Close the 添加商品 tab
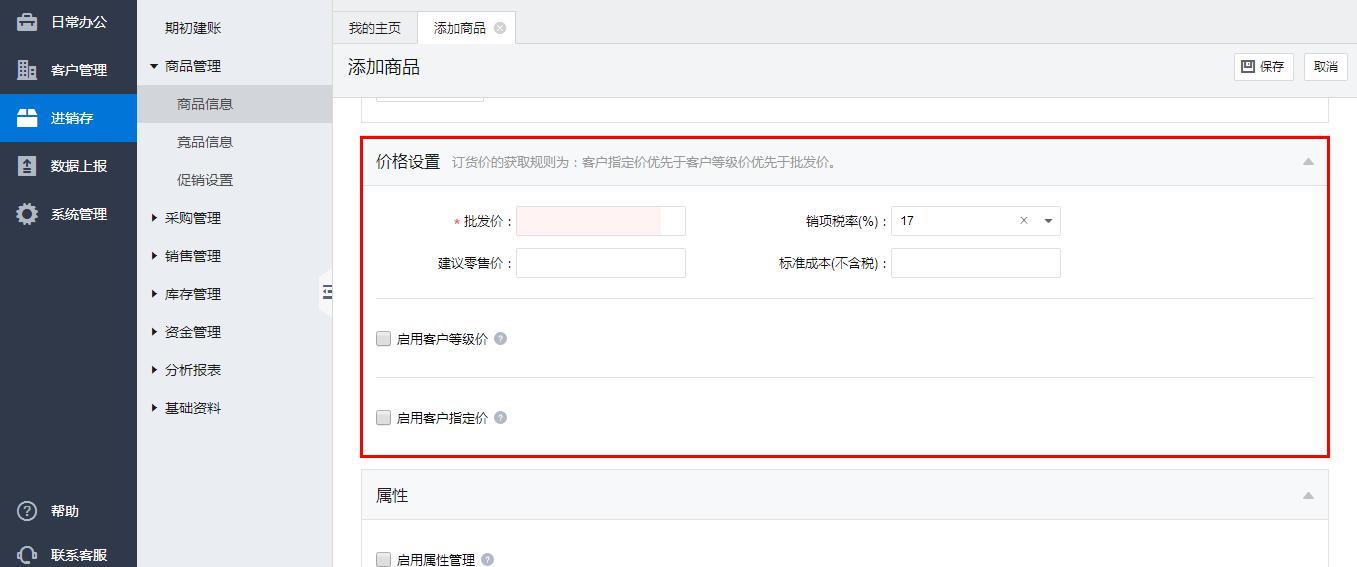 pyautogui.click(x=500, y=28)
